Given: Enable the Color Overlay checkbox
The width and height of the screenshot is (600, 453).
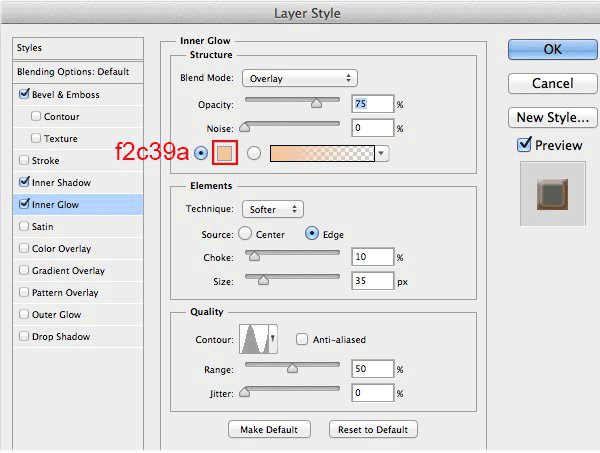Looking at the screenshot, I should (x=24, y=248).
